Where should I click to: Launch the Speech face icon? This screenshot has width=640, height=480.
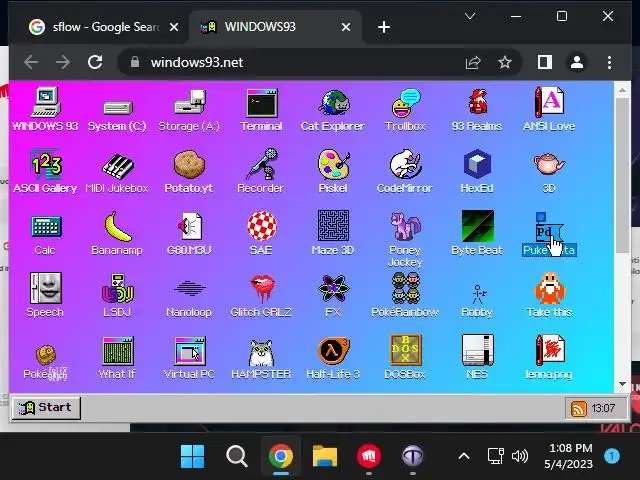(x=46, y=288)
